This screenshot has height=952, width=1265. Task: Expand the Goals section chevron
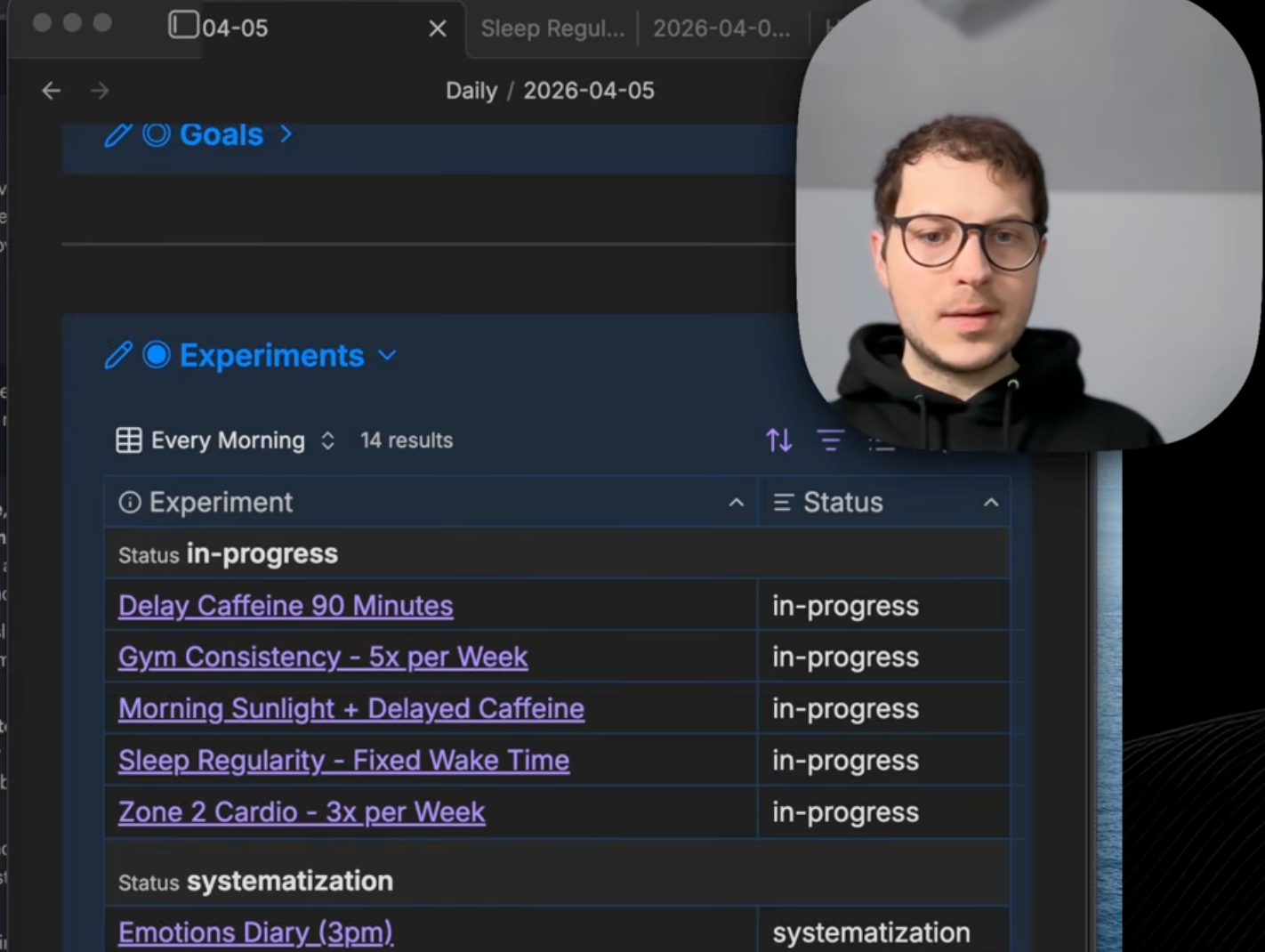286,135
